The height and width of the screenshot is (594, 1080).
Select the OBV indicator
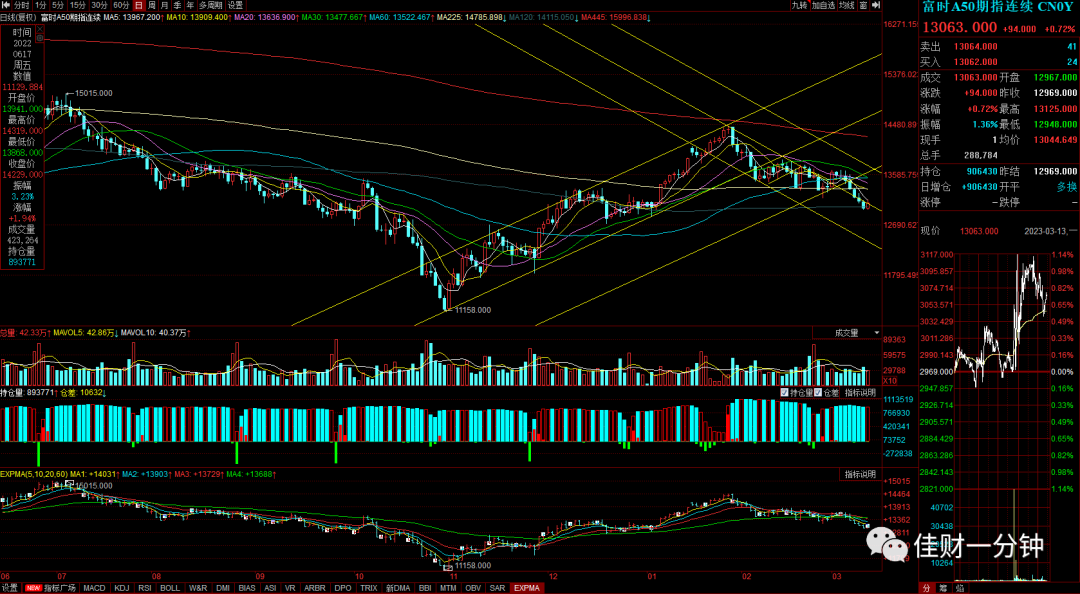pos(472,588)
